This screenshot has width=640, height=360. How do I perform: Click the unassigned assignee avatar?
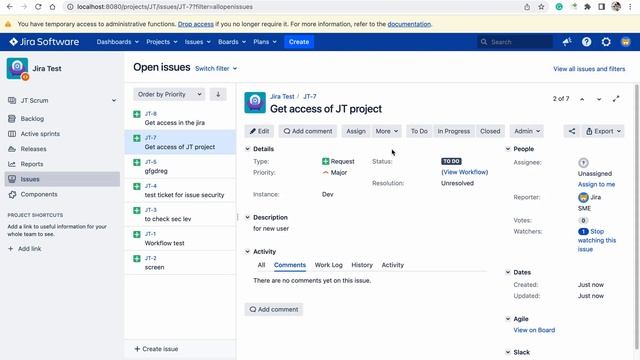click(583, 162)
